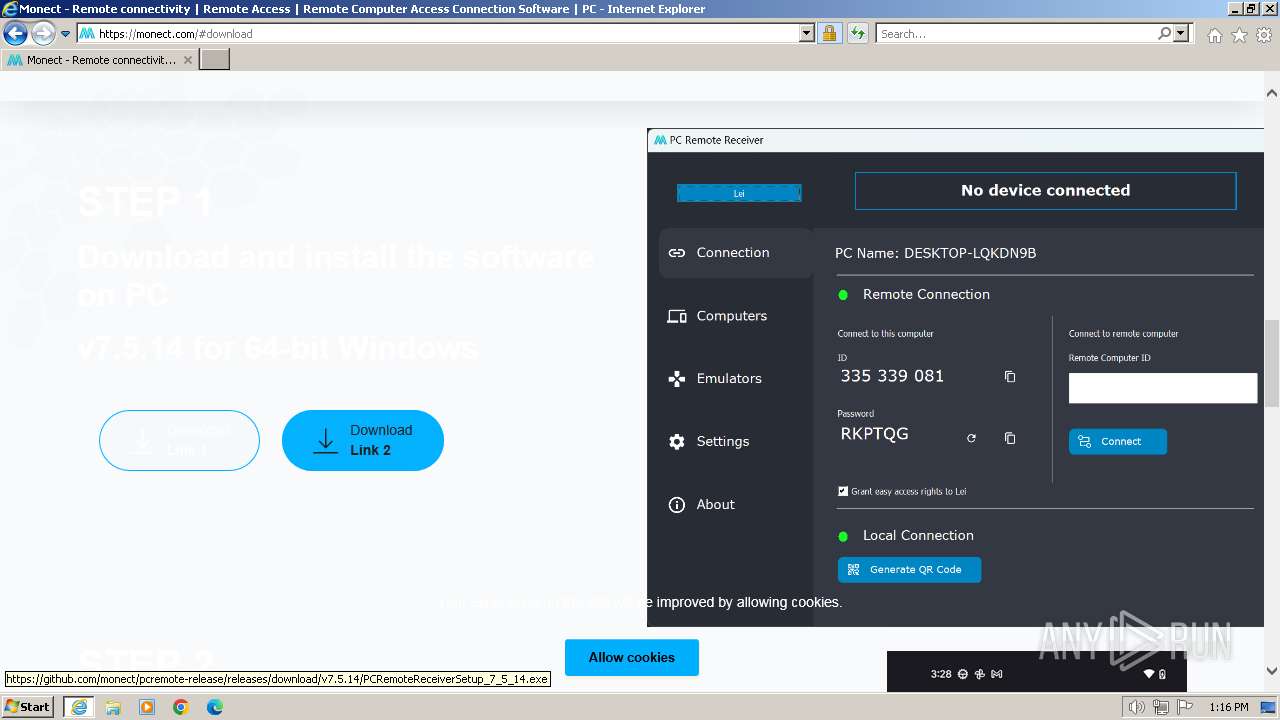
Task: Copy the password RKPTQG icon
Action: coord(1010,438)
